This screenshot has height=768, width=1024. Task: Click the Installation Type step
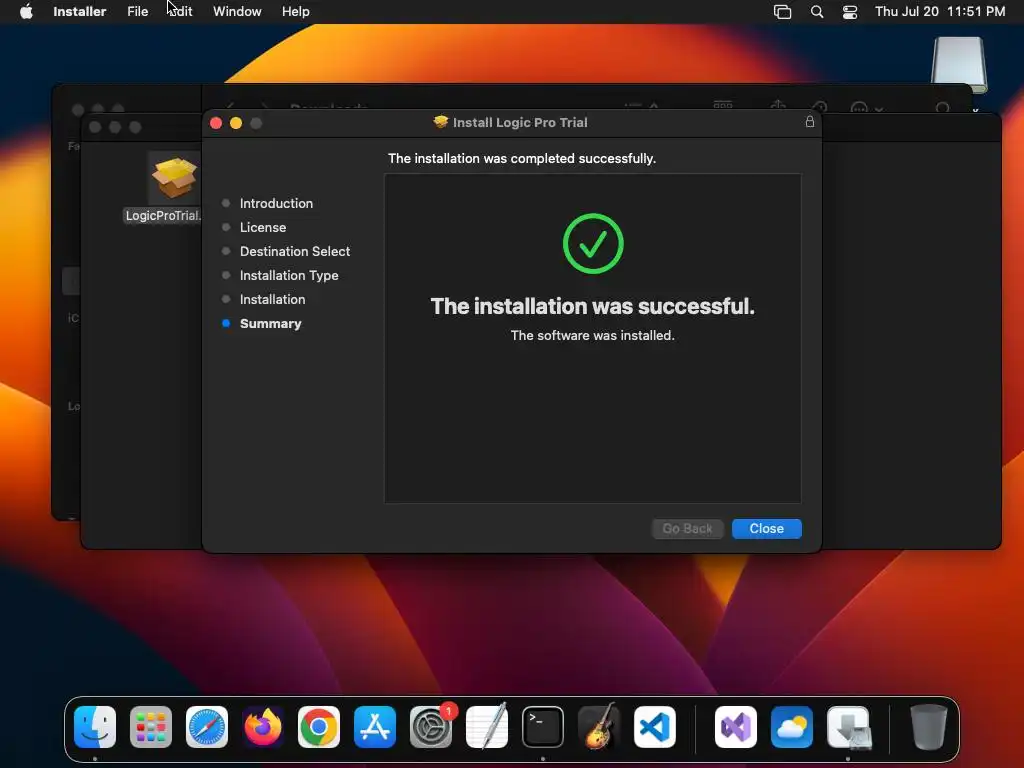[289, 276]
